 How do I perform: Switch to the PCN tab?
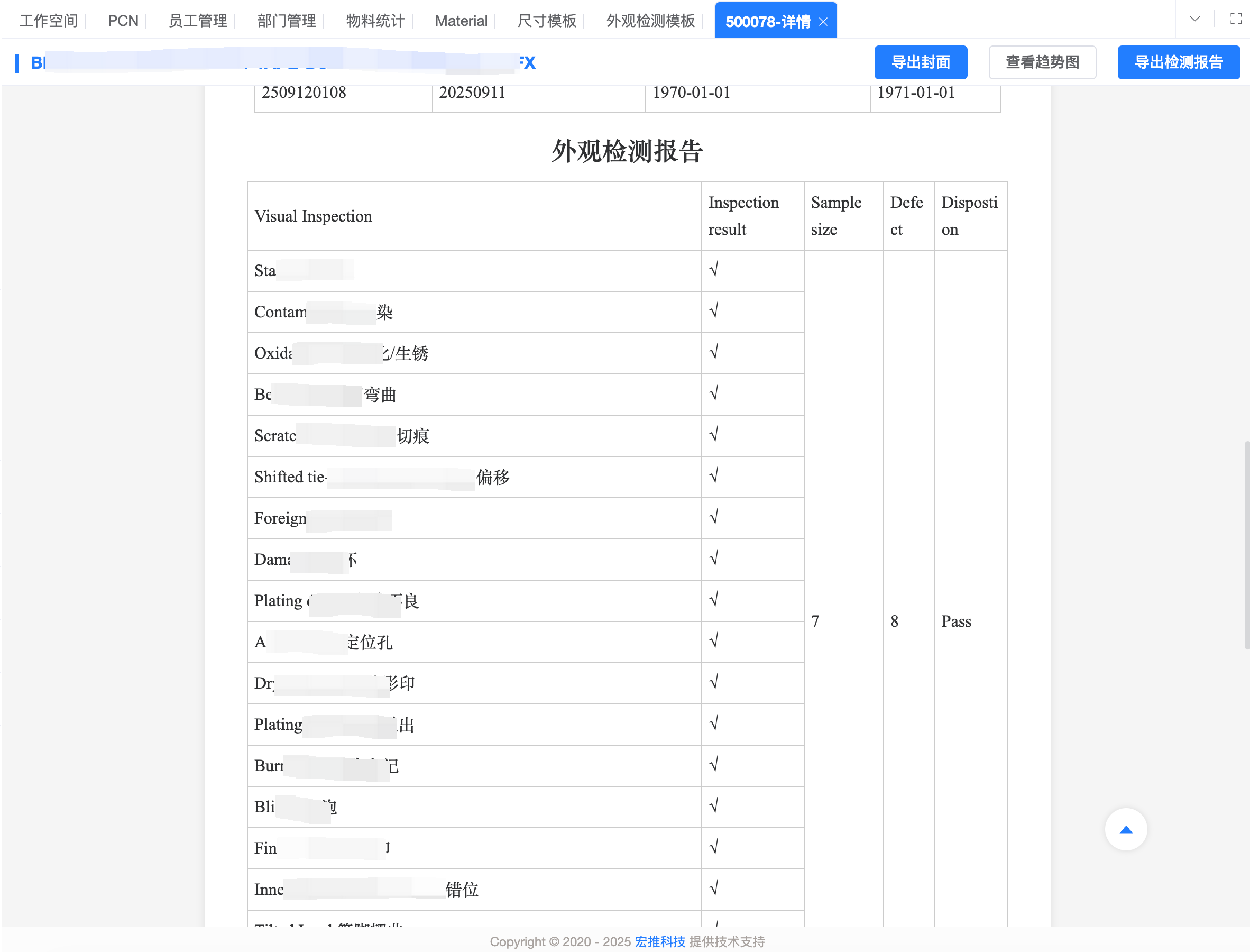click(x=122, y=21)
